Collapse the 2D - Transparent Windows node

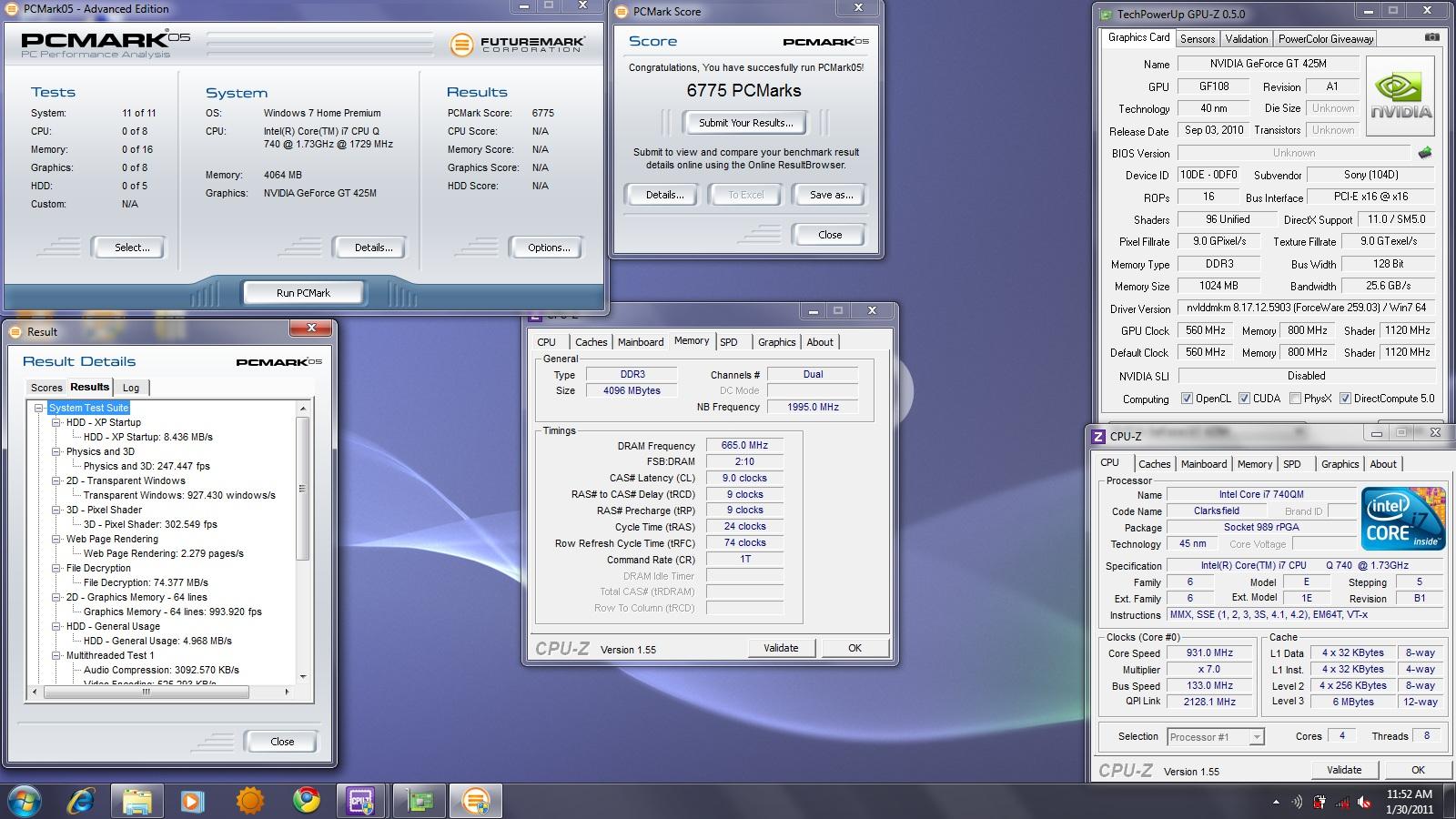tap(56, 480)
